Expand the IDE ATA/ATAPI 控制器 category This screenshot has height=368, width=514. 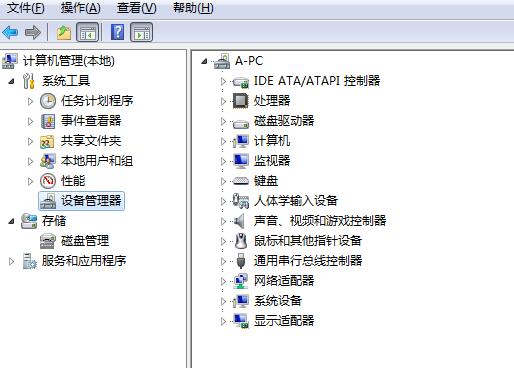[223, 81]
